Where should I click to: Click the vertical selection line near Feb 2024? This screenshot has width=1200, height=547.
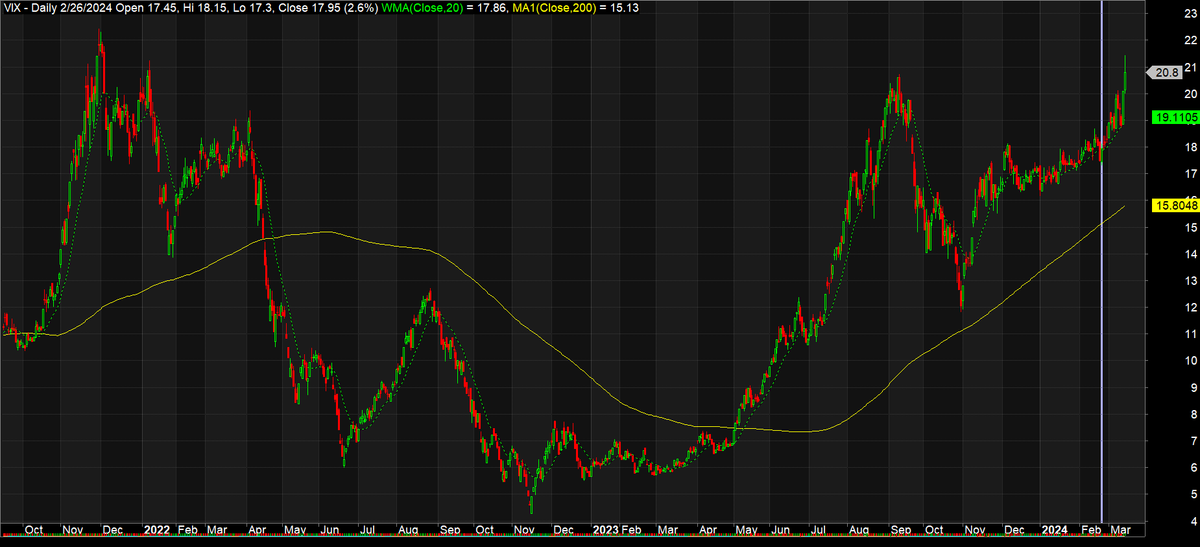click(1102, 260)
